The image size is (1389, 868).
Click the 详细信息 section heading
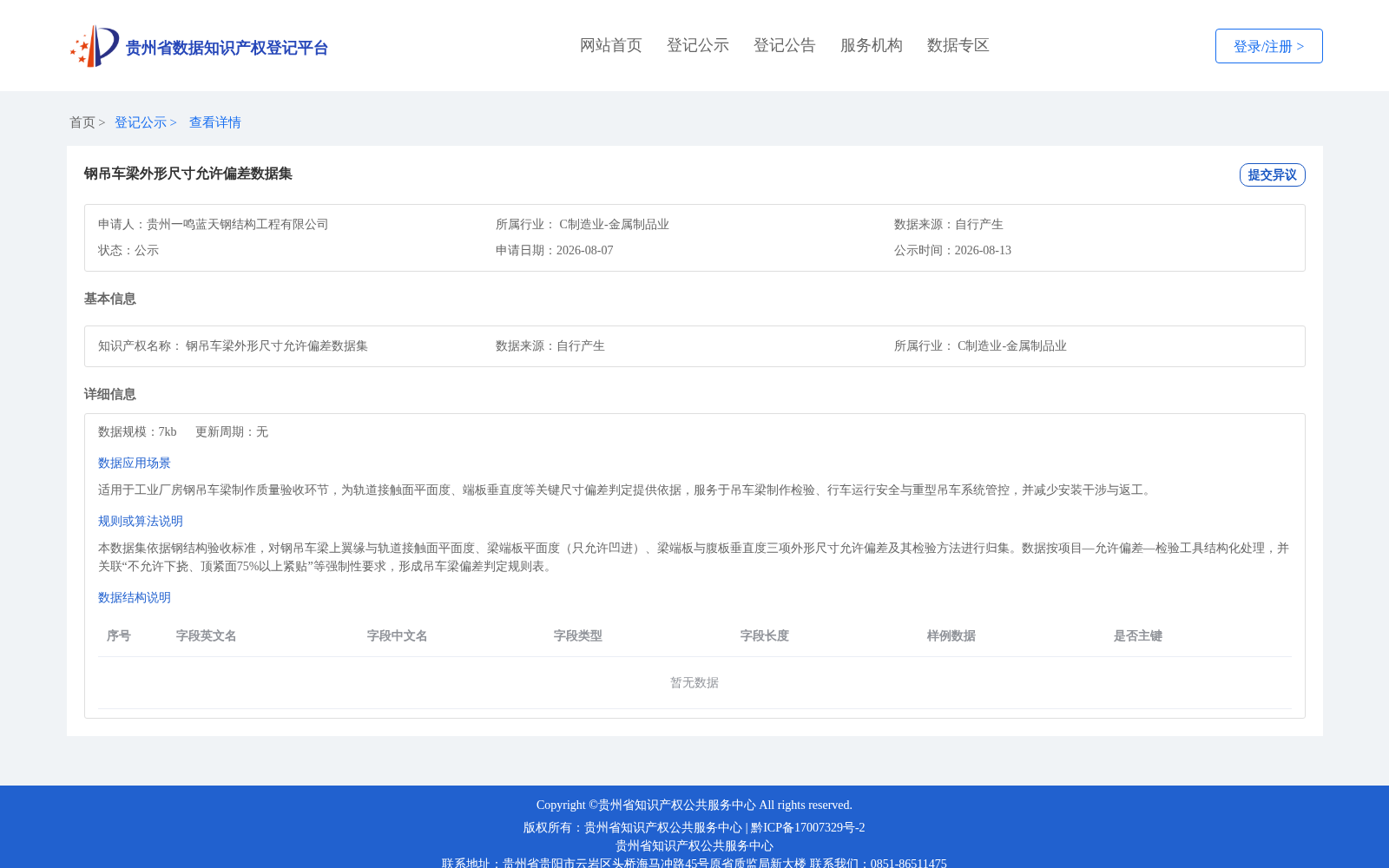(x=110, y=394)
